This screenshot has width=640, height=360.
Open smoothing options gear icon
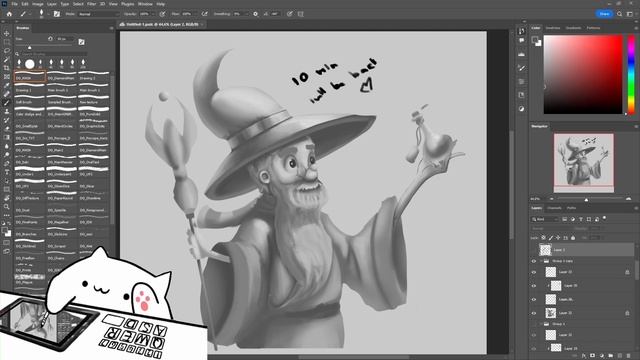256,14
